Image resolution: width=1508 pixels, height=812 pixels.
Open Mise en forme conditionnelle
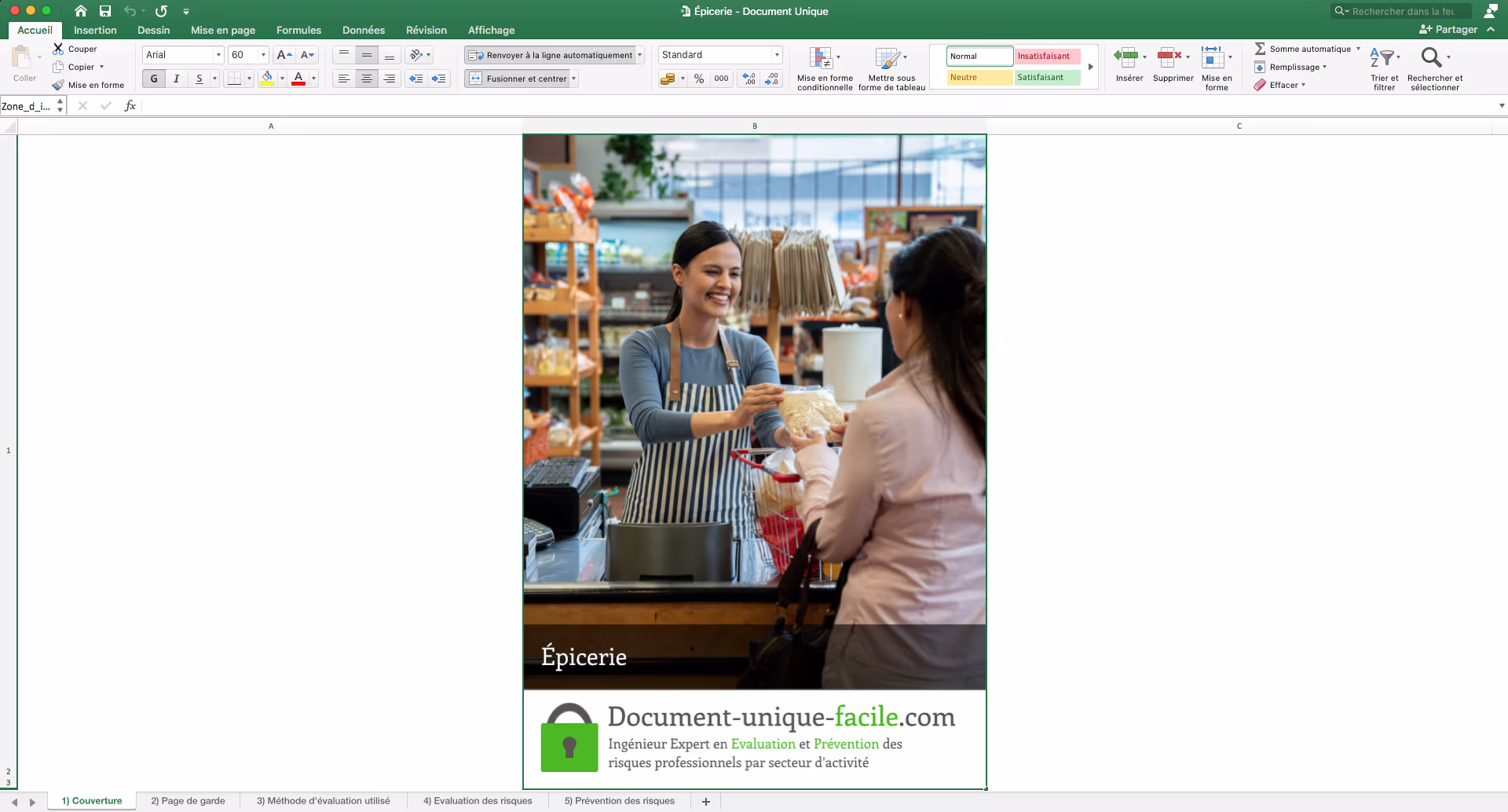pos(825,69)
